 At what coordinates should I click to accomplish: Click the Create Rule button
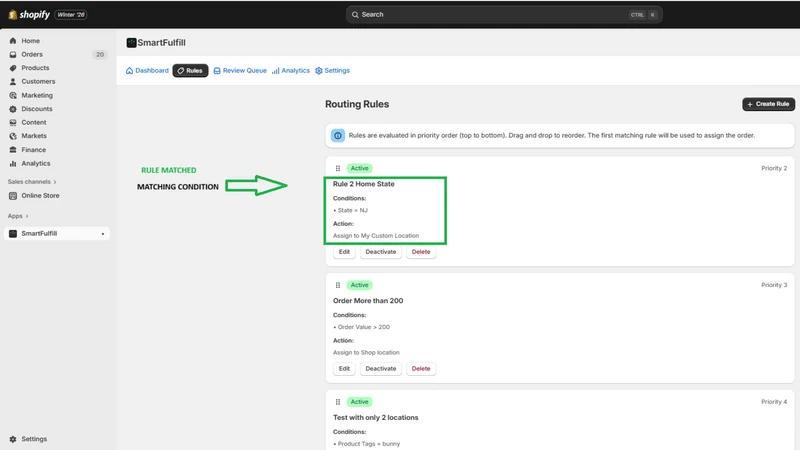pos(768,104)
